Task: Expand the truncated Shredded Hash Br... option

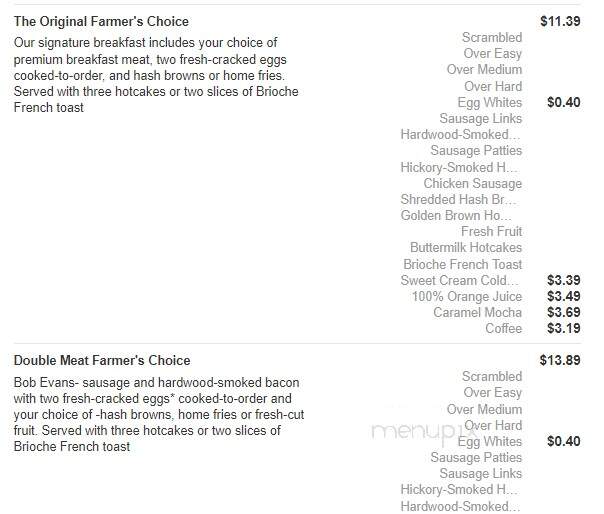Action: coord(458,200)
